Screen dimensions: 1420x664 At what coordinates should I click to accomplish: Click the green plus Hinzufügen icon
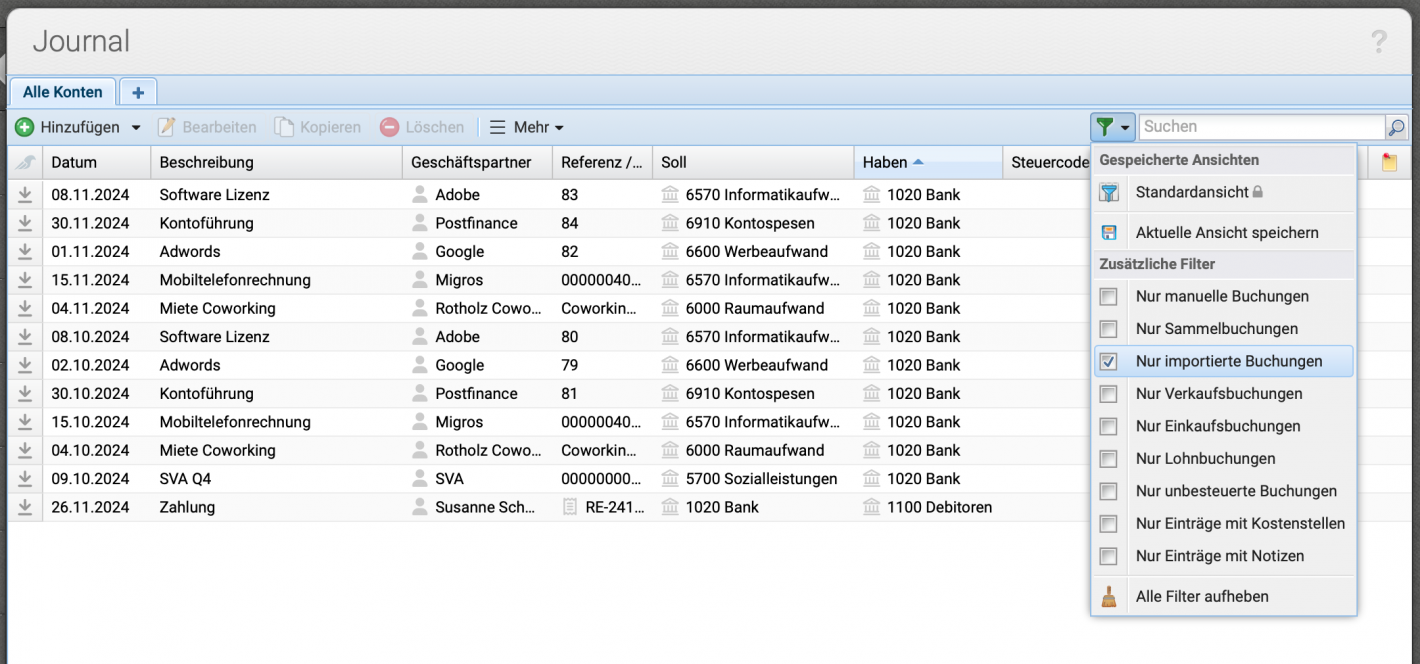25,127
